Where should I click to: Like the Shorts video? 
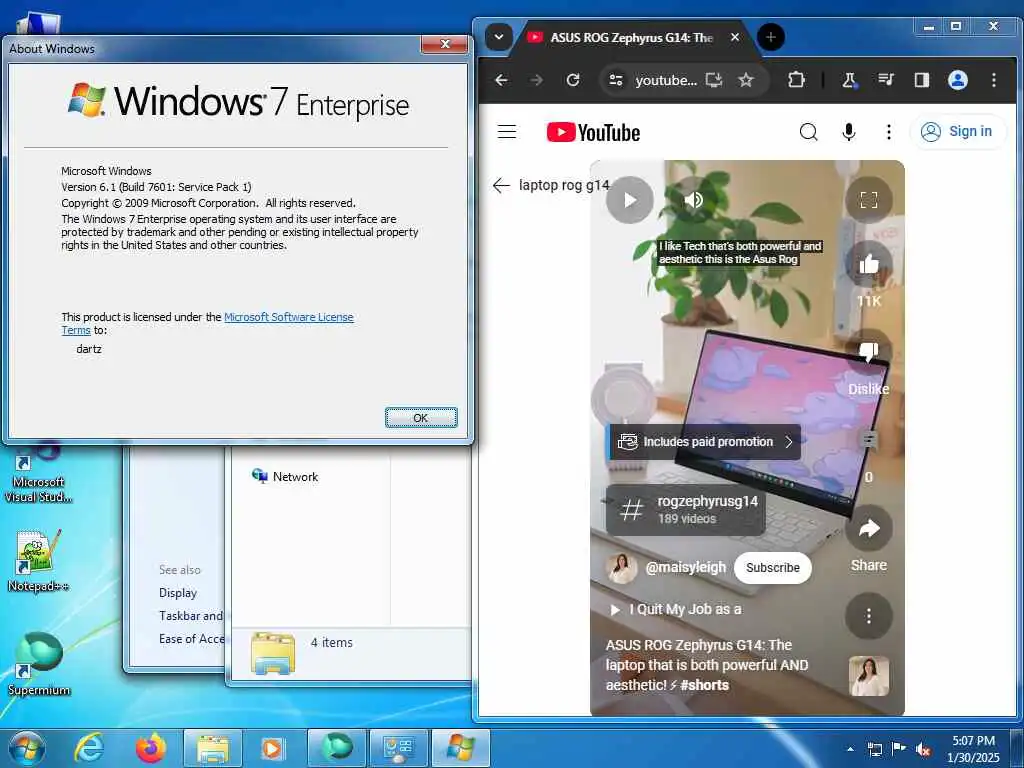869,264
